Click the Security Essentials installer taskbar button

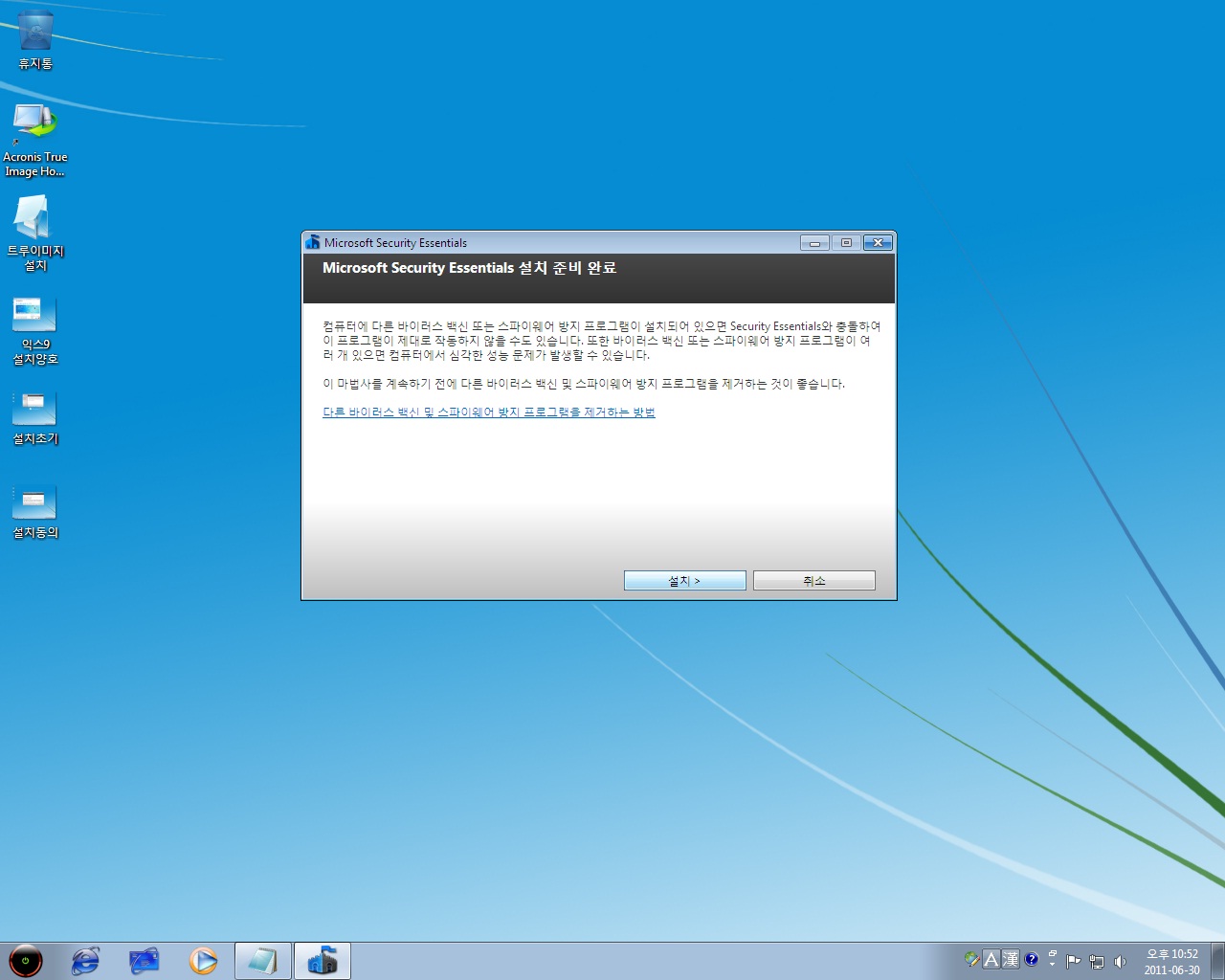point(323,961)
